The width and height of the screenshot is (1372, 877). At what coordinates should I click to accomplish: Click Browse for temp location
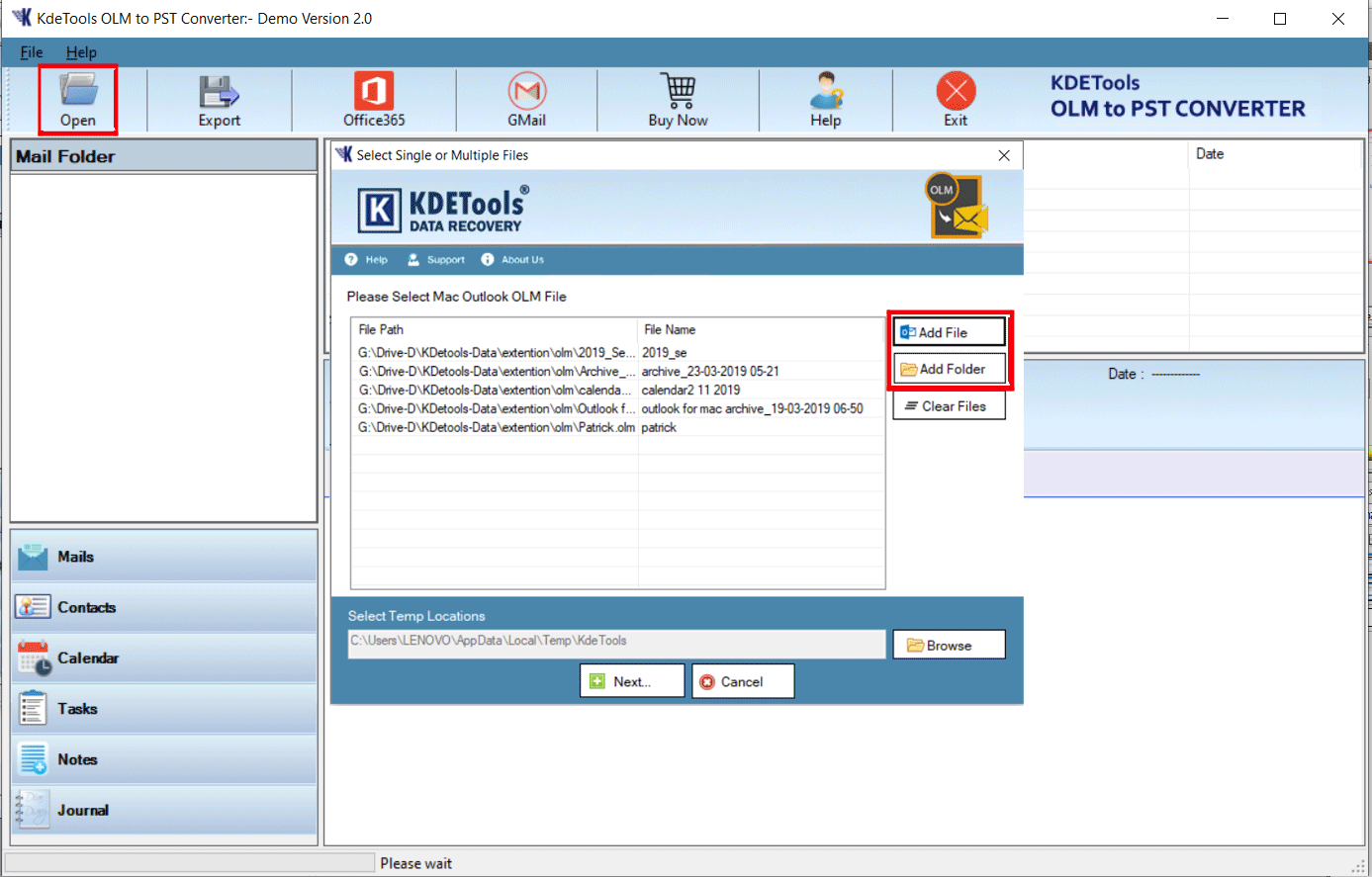coord(949,645)
